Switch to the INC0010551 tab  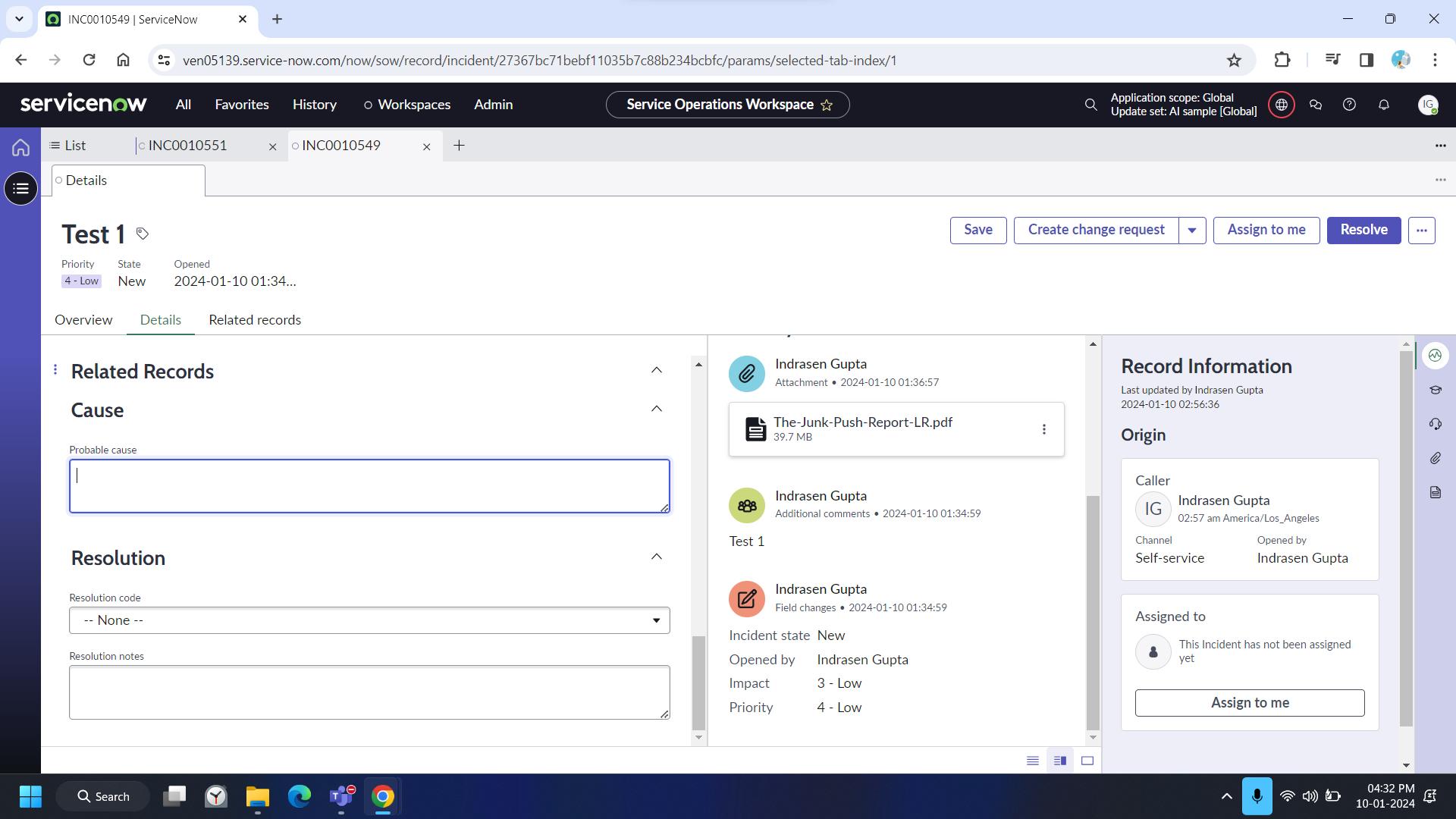(x=188, y=146)
